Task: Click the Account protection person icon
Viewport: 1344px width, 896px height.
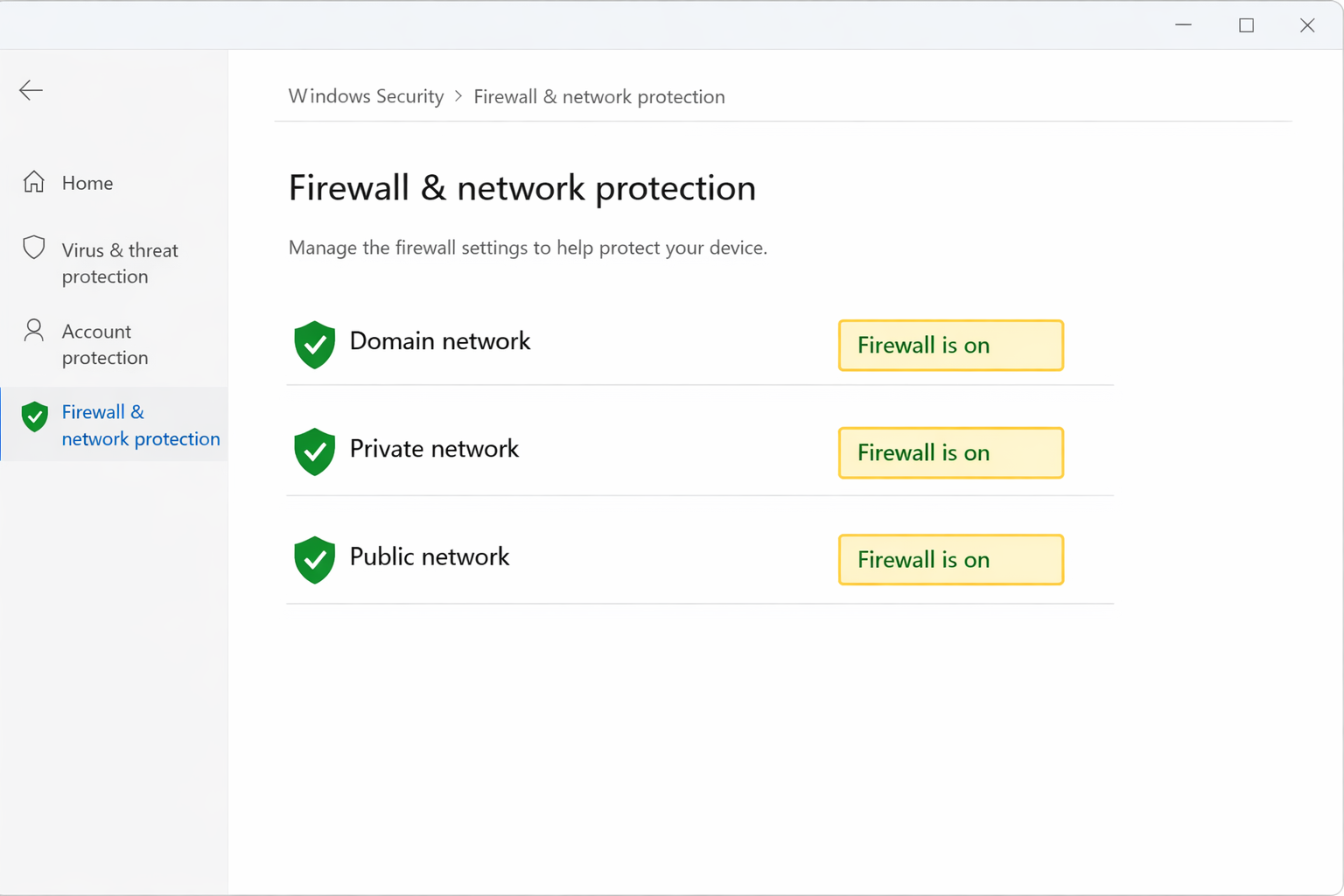Action: 34,331
